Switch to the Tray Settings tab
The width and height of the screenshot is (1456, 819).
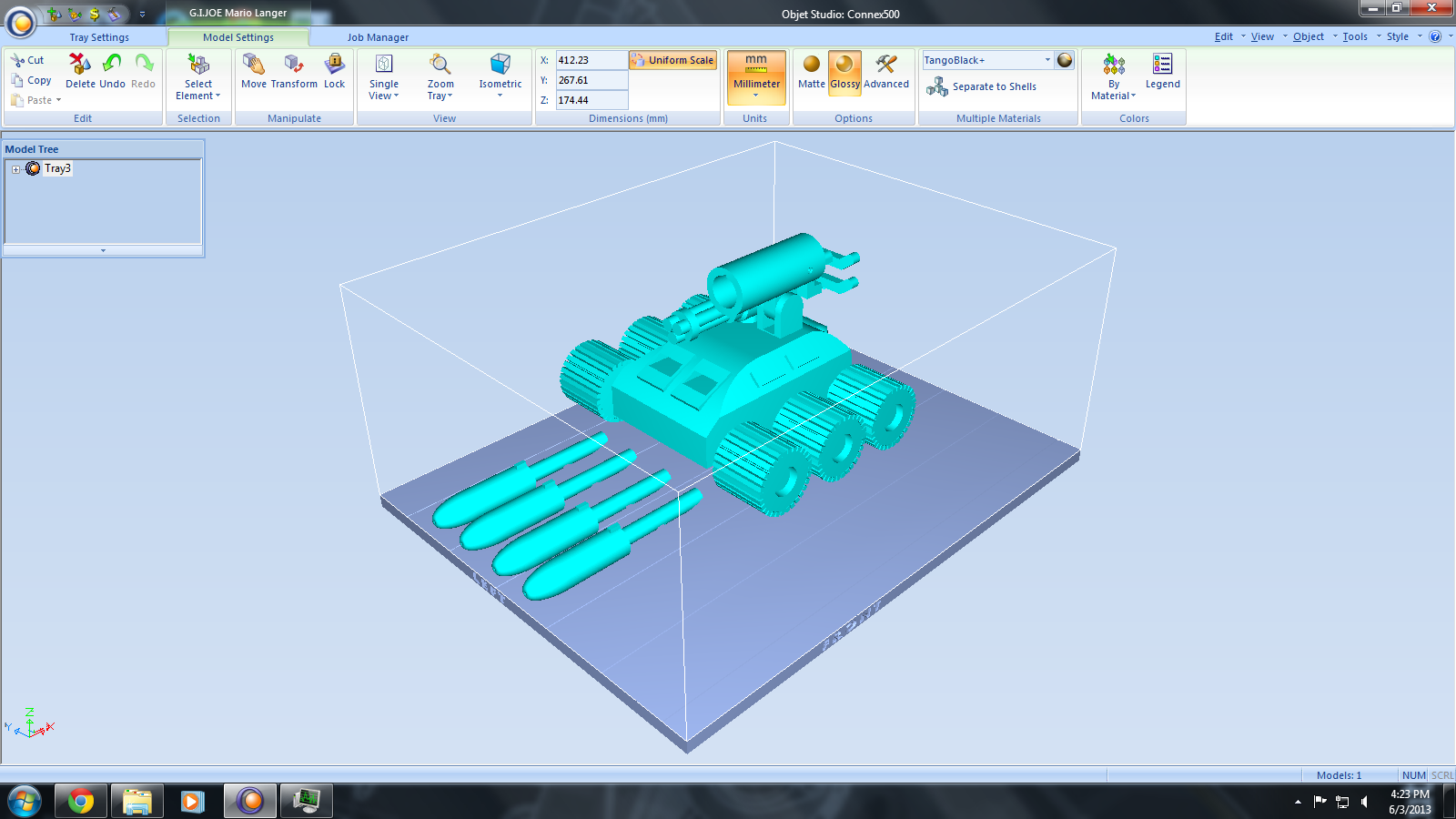[x=99, y=37]
